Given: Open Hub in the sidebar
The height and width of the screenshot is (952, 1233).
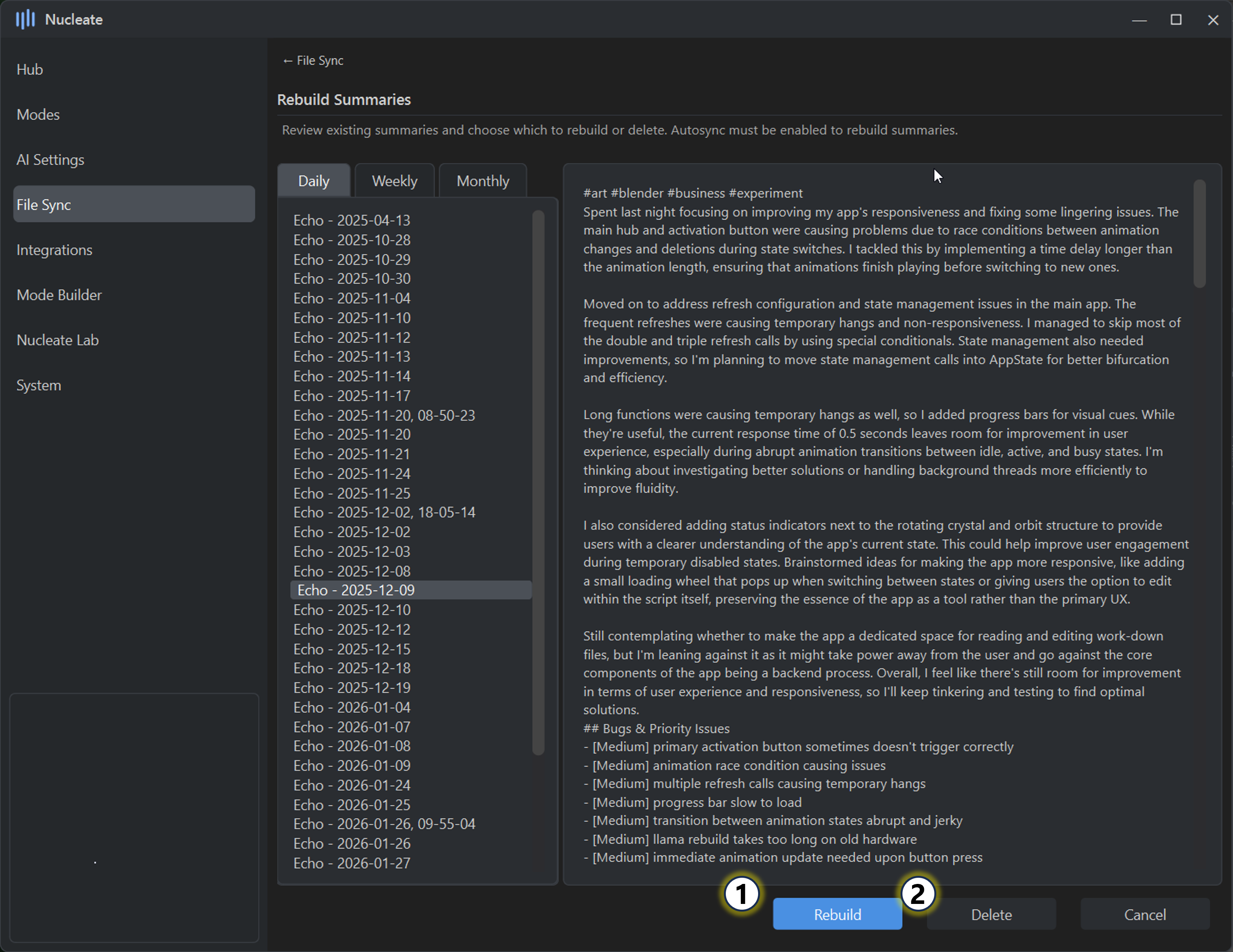Looking at the screenshot, I should click(30, 69).
